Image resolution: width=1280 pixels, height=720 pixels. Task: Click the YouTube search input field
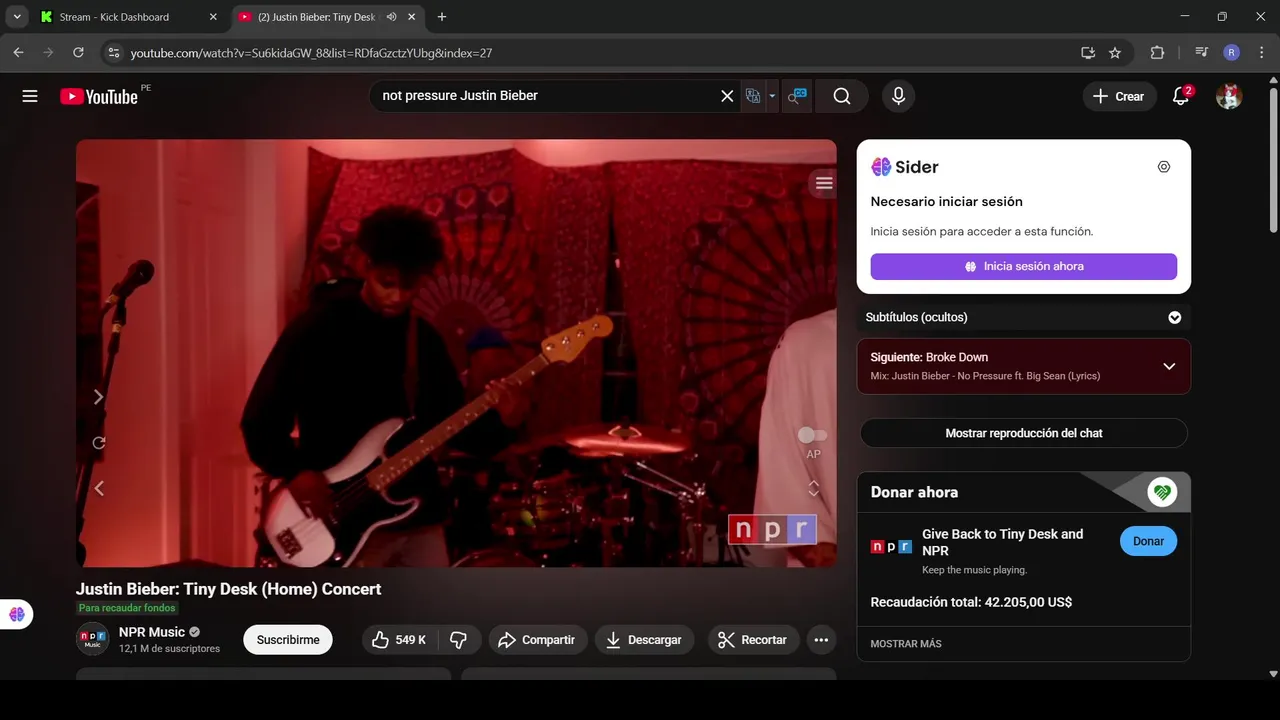pyautogui.click(x=545, y=96)
